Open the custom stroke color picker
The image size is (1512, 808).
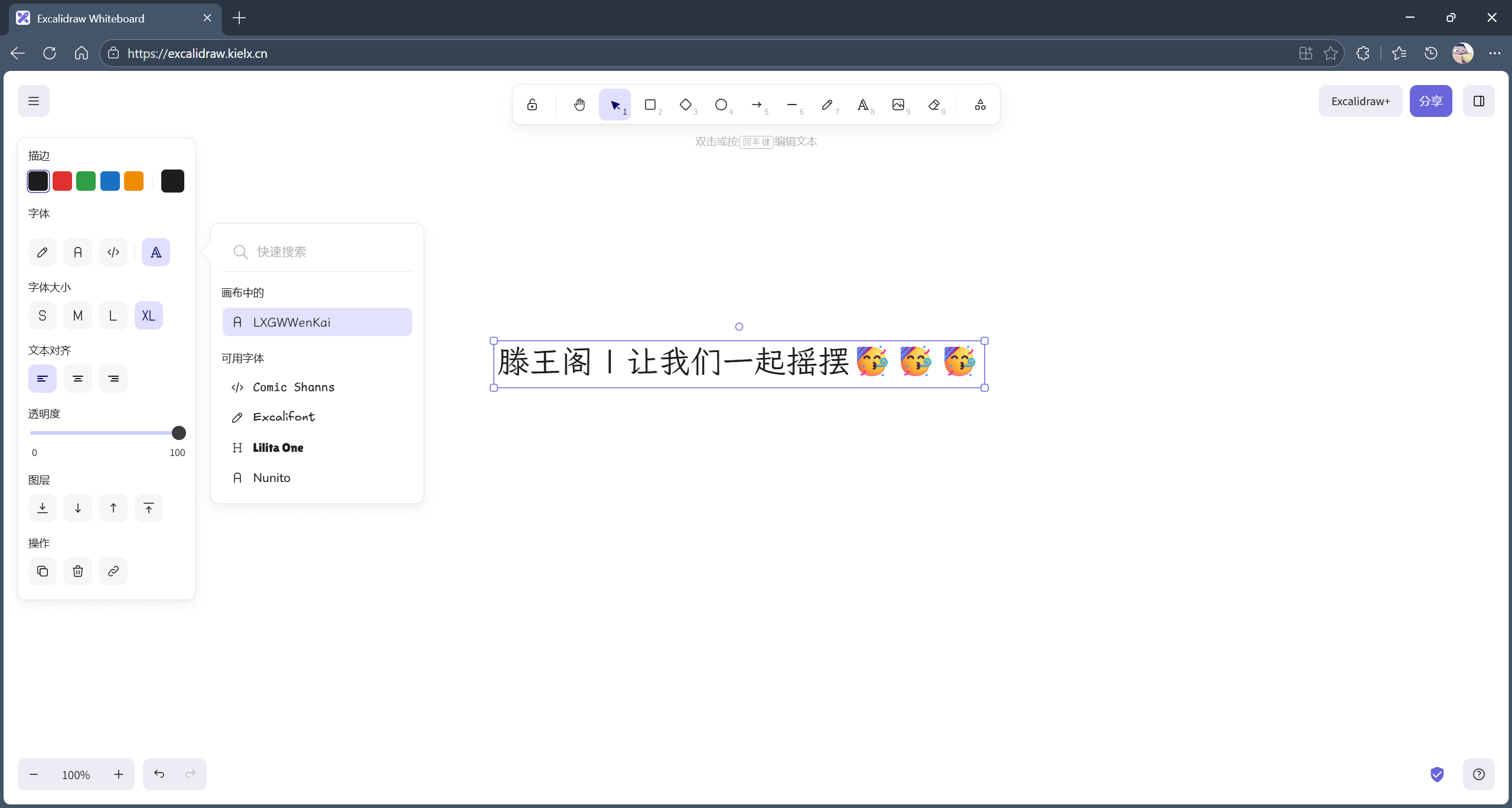pyautogui.click(x=172, y=181)
